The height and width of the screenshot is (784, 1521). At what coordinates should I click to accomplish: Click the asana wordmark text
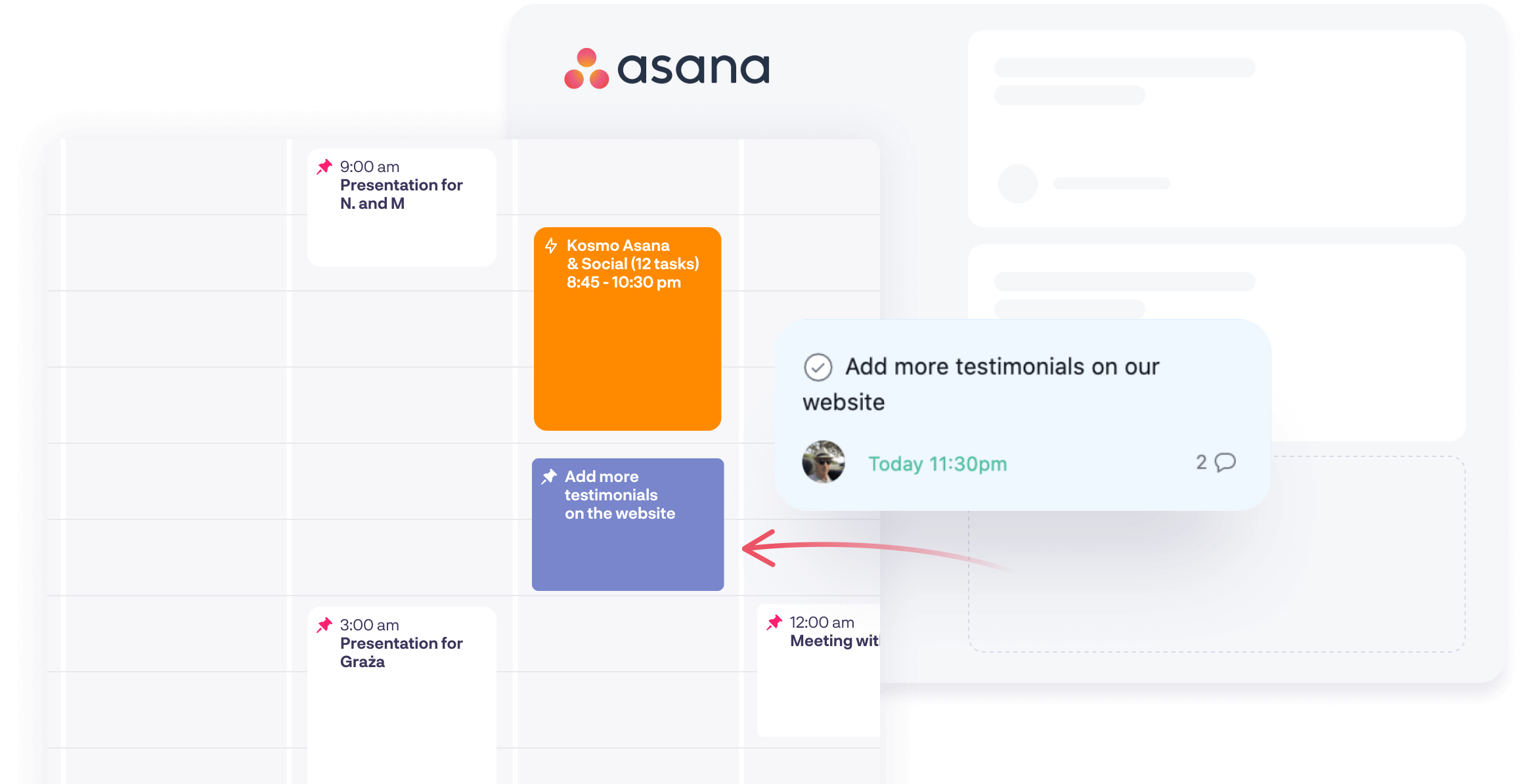[x=694, y=68]
